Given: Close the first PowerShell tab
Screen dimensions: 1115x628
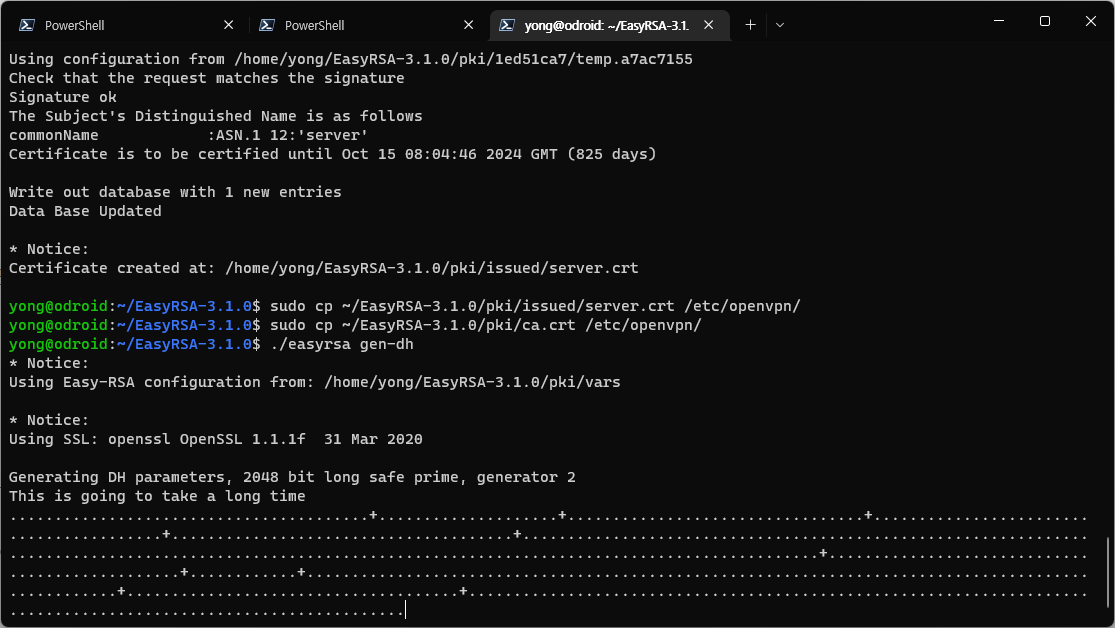Looking at the screenshot, I should tap(228, 25).
